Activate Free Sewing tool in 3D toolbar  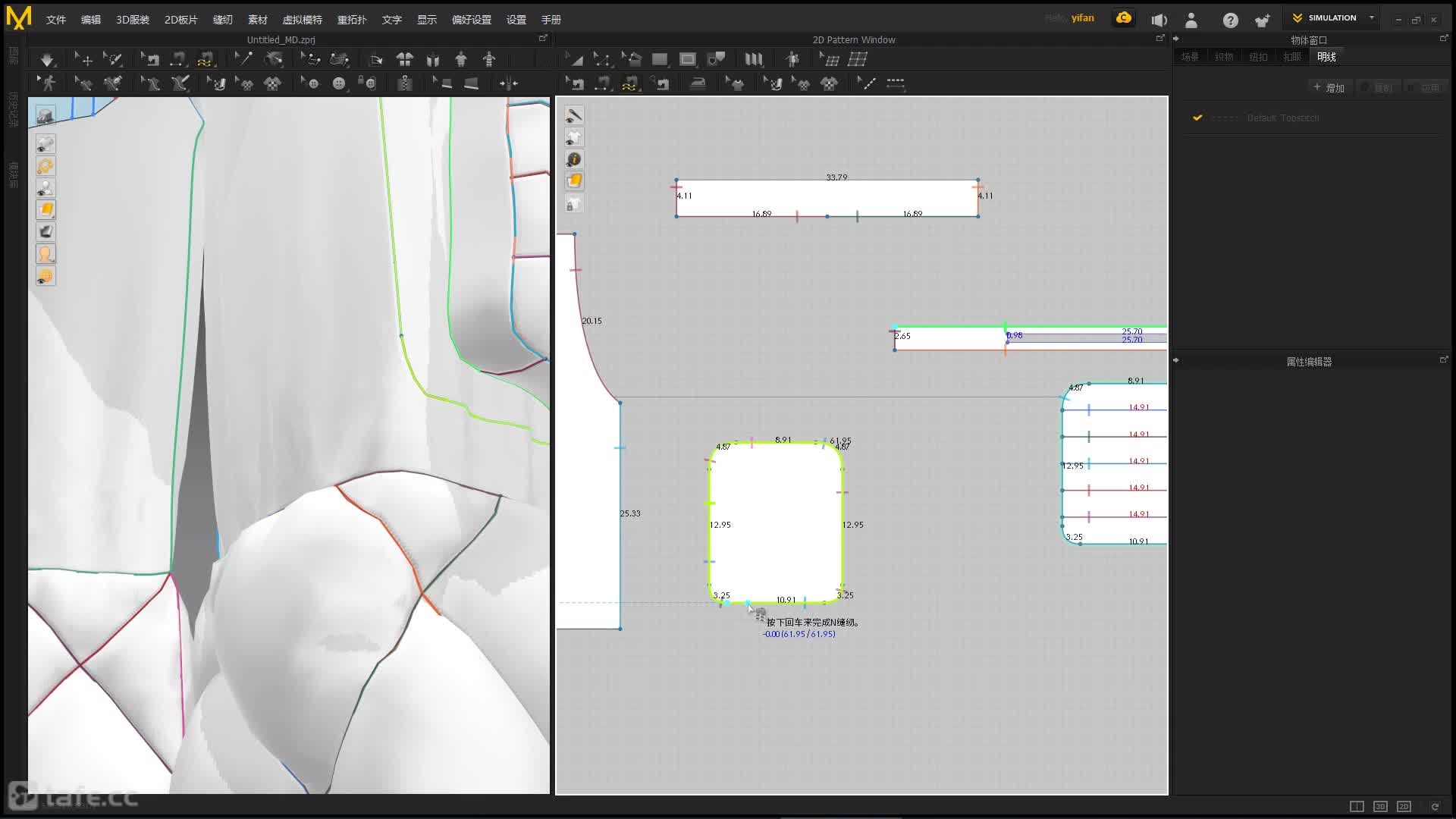pyautogui.click(x=206, y=60)
